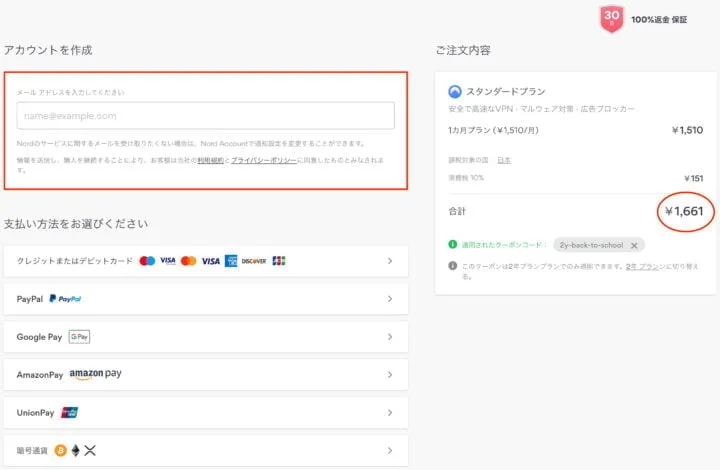Click the Ethereum cryptocurrency icon
720x470 pixels.
[74, 450]
